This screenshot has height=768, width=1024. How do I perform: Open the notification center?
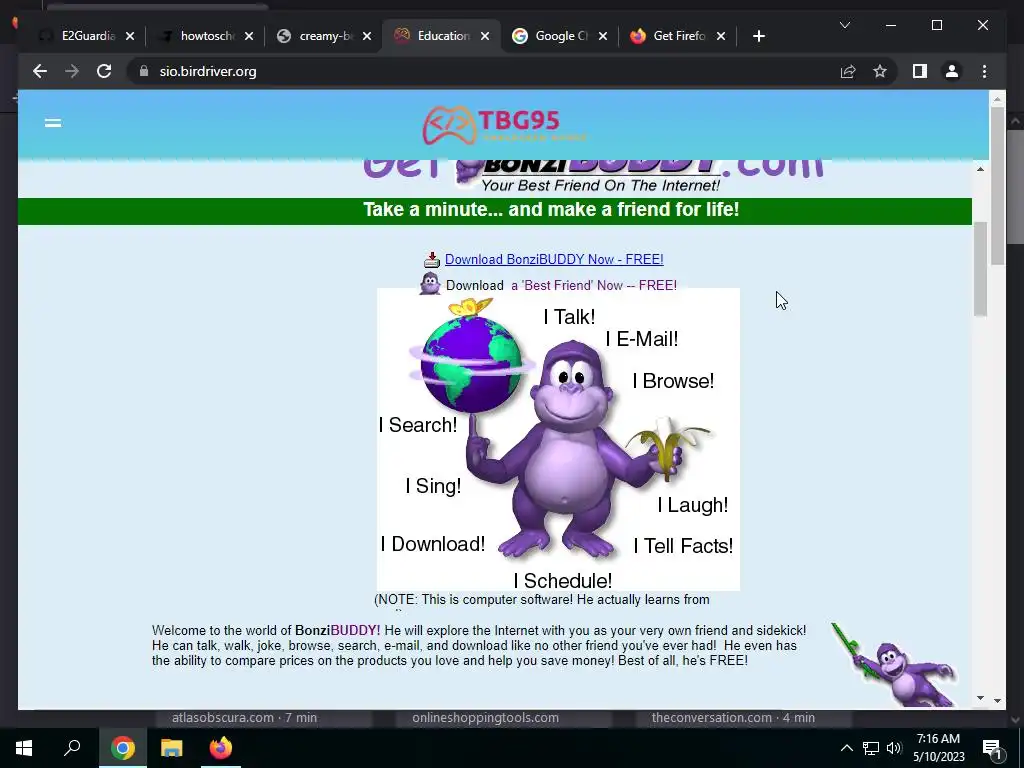click(992, 748)
